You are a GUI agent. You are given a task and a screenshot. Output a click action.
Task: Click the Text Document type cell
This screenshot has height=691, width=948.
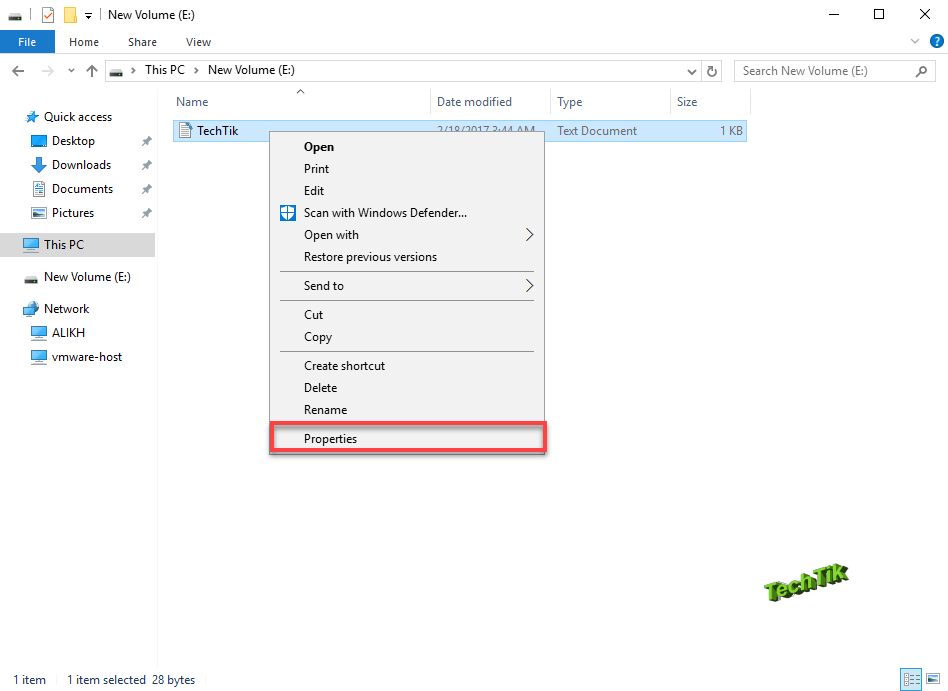[597, 131]
